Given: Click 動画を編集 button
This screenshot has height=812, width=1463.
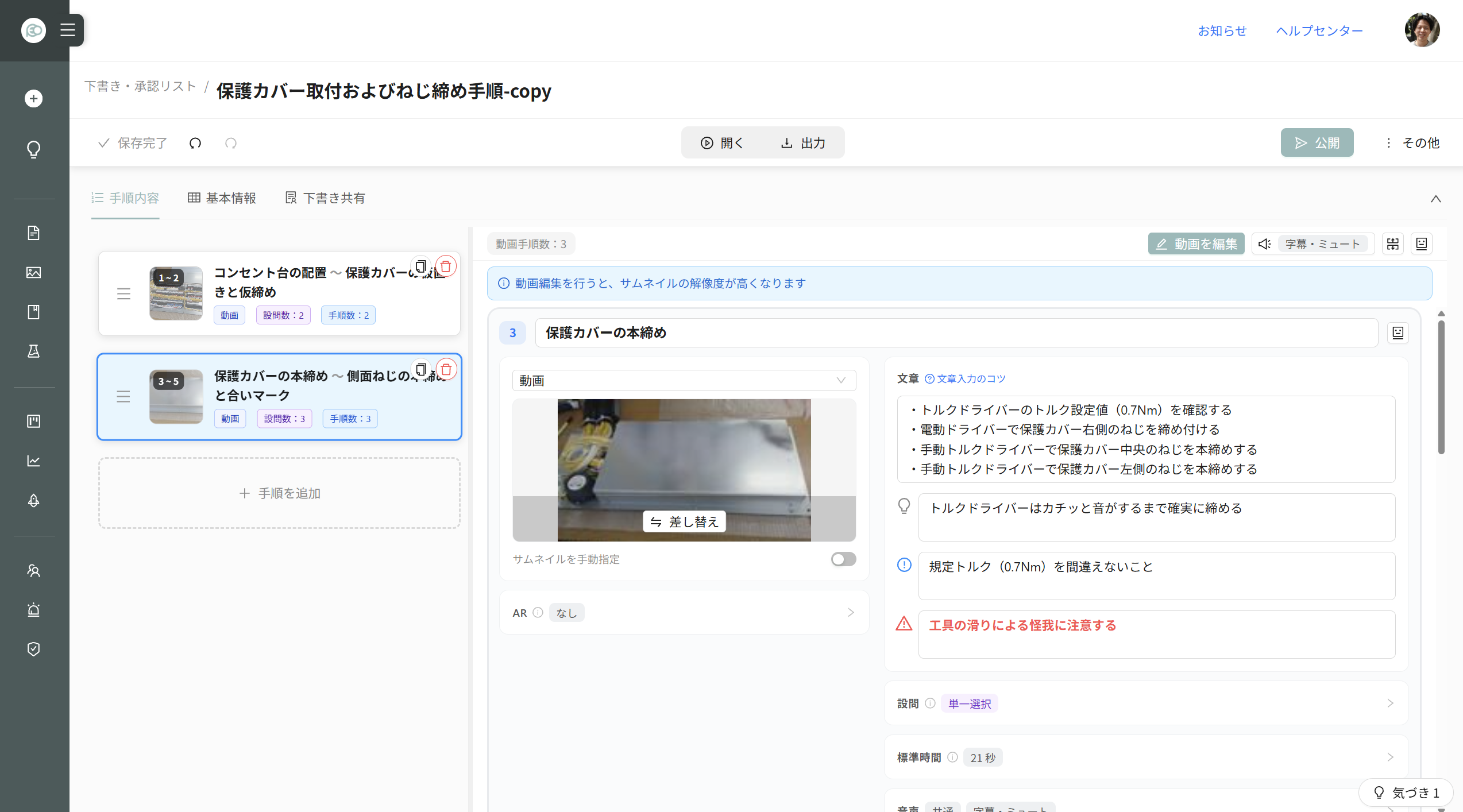Looking at the screenshot, I should coord(1196,244).
